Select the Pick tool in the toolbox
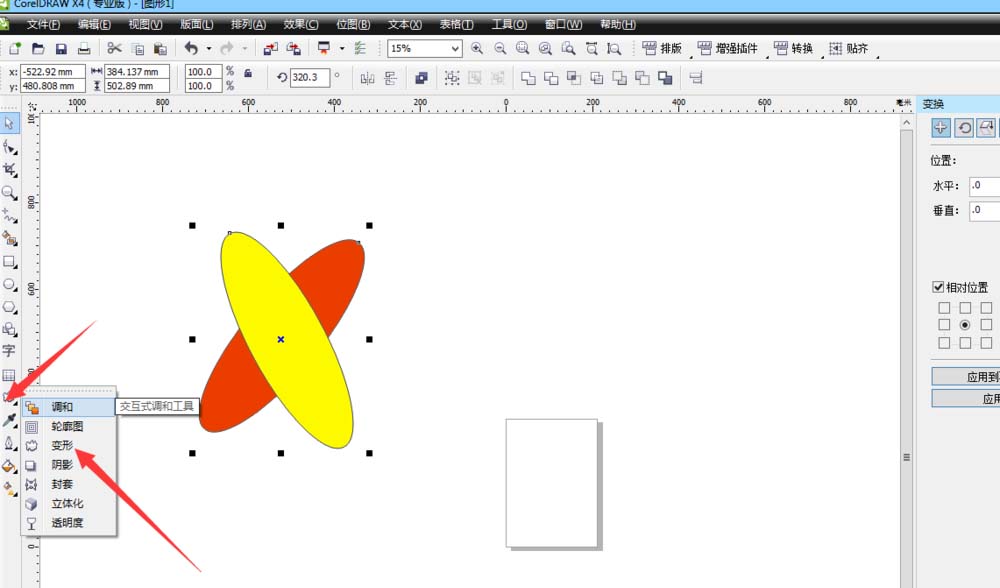Screen dimensions: 1000x588 click(9, 123)
